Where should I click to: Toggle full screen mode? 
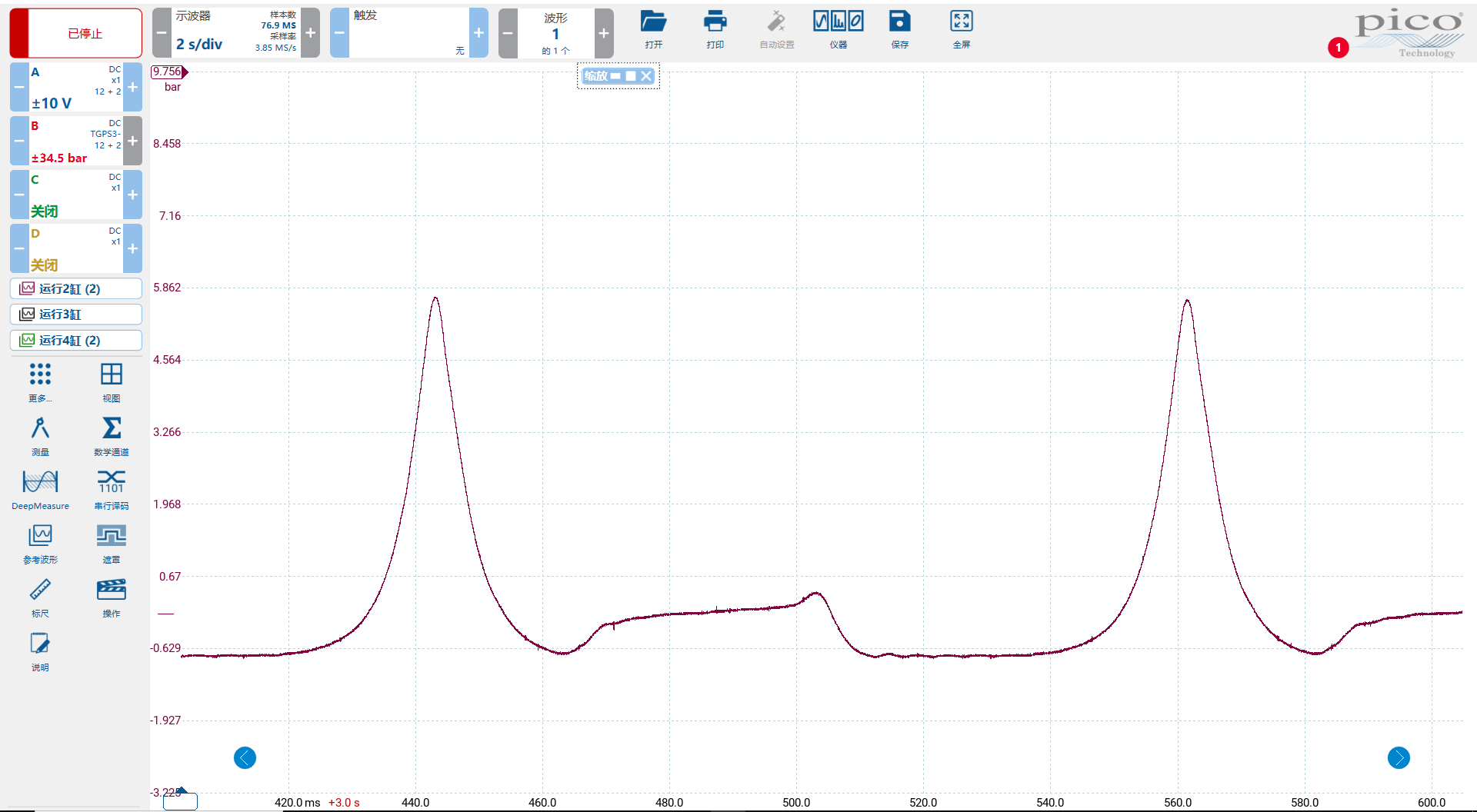pyautogui.click(x=962, y=30)
